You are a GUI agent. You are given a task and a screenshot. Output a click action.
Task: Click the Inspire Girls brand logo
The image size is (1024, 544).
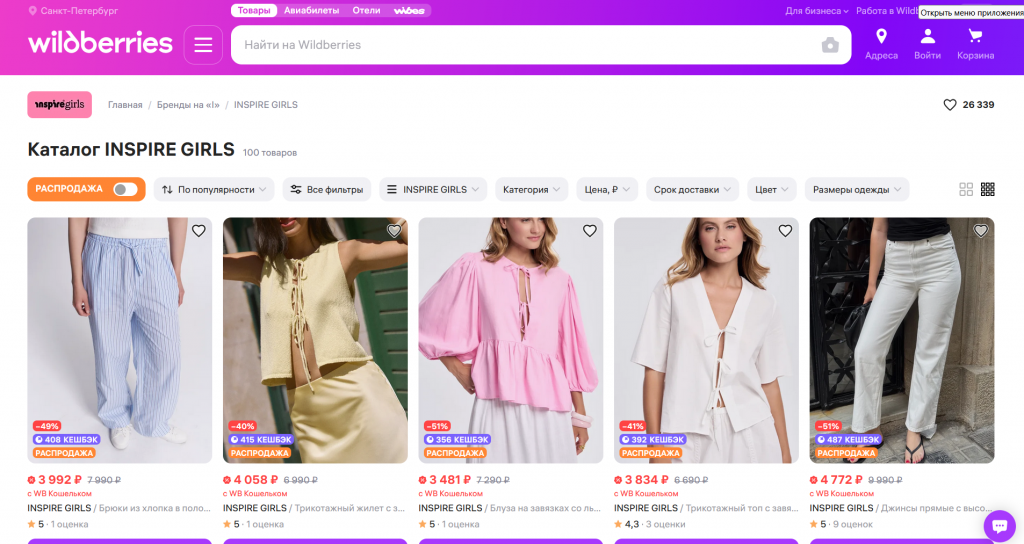pos(59,104)
